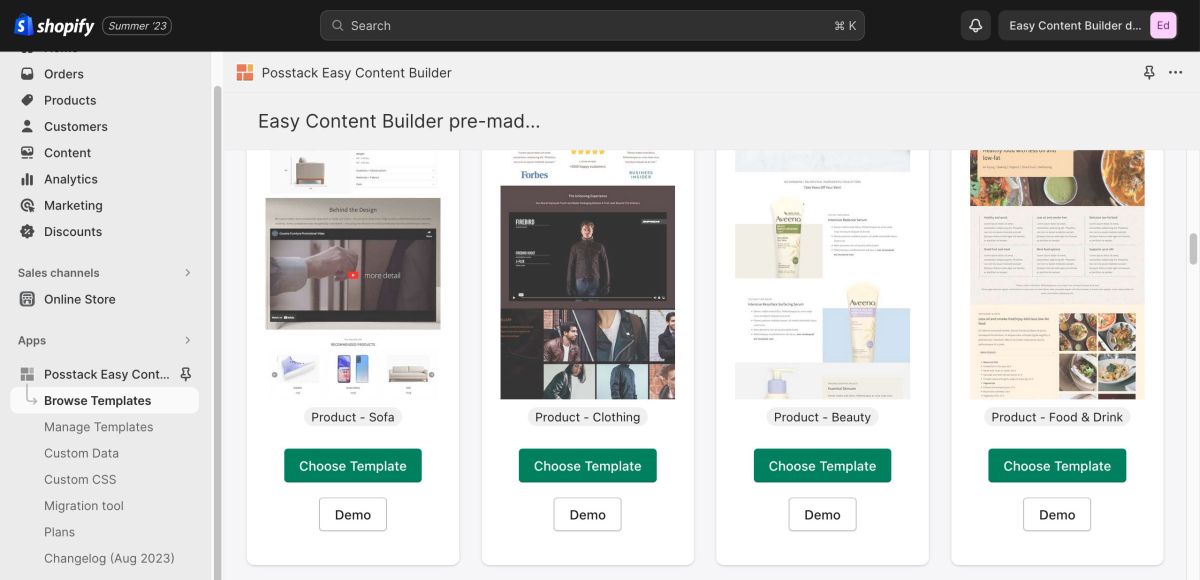Click the notification bell in the top bar
Image resolution: width=1200 pixels, height=580 pixels.
click(974, 24)
